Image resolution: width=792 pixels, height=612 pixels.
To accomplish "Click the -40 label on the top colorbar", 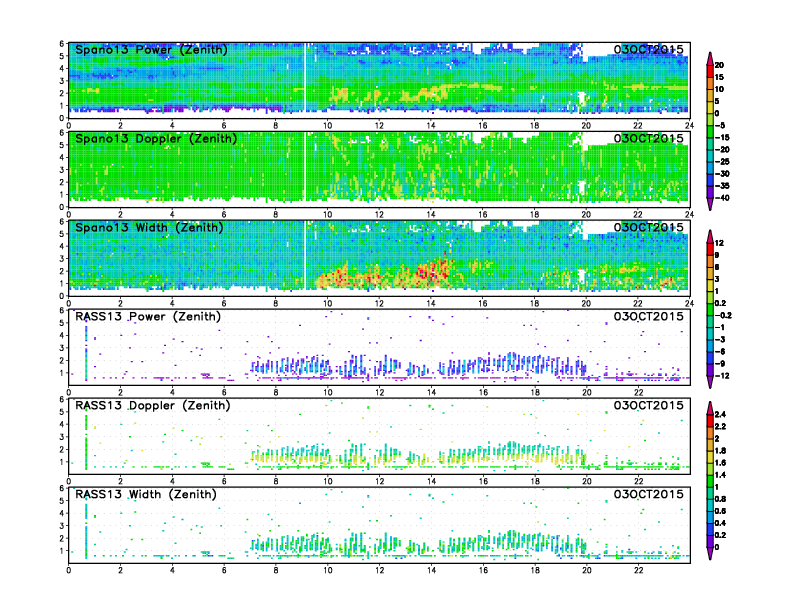I will coord(722,198).
